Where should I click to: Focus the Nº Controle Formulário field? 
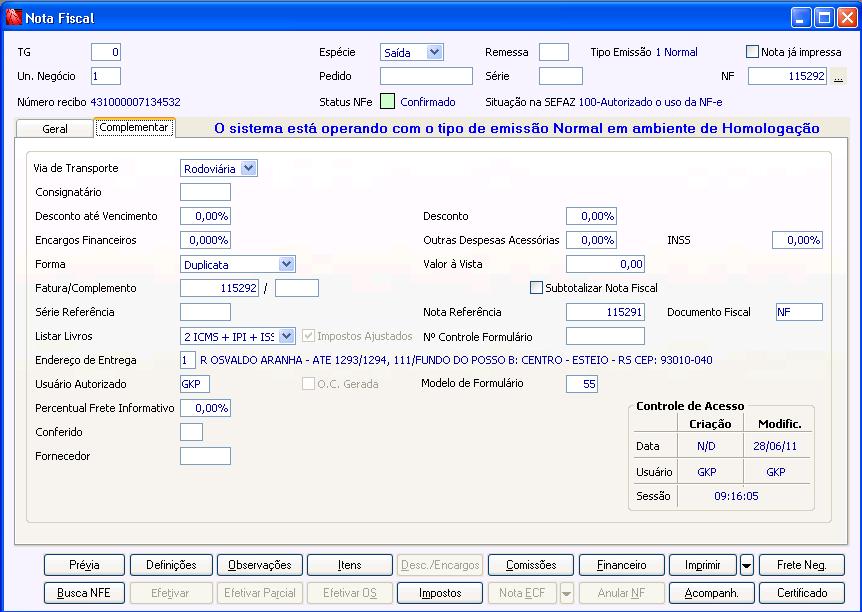pyautogui.click(x=605, y=336)
